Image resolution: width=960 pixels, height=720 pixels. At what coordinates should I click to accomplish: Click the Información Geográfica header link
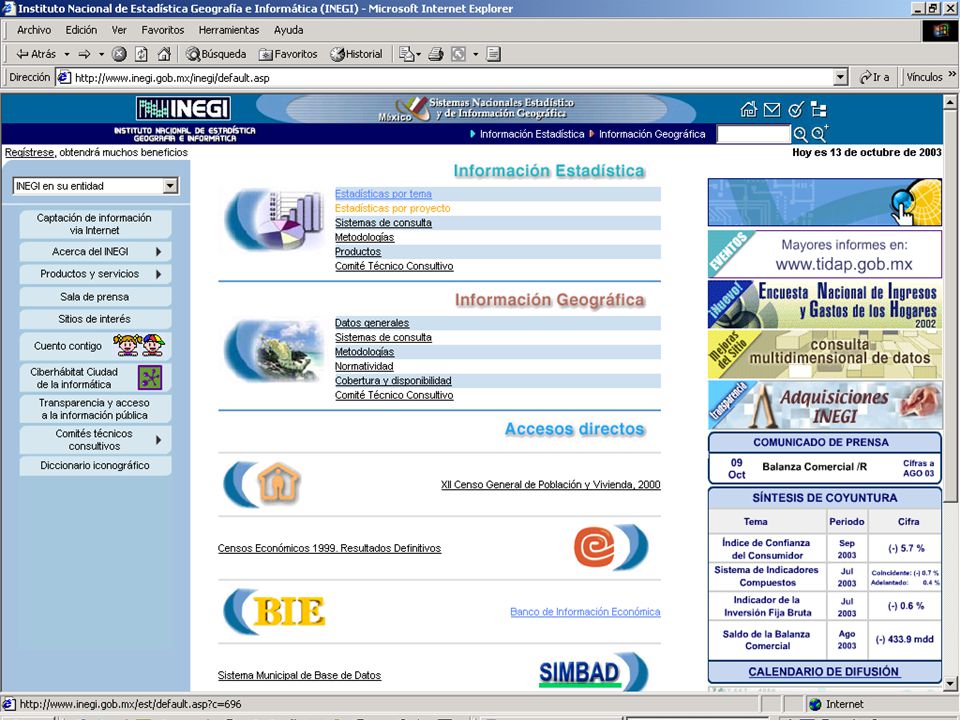pyautogui.click(x=652, y=134)
